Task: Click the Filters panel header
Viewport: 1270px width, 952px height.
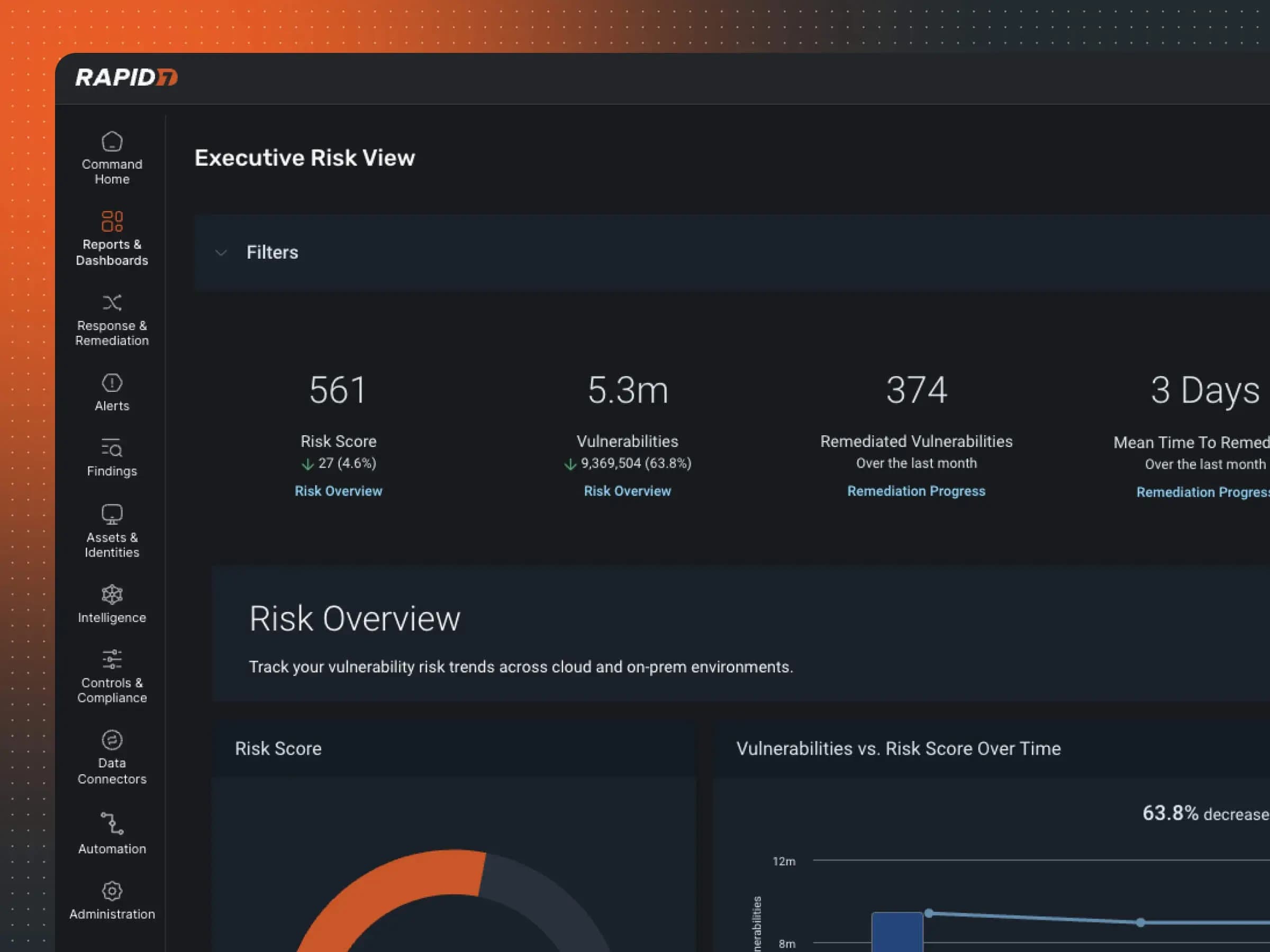Action: click(x=272, y=252)
